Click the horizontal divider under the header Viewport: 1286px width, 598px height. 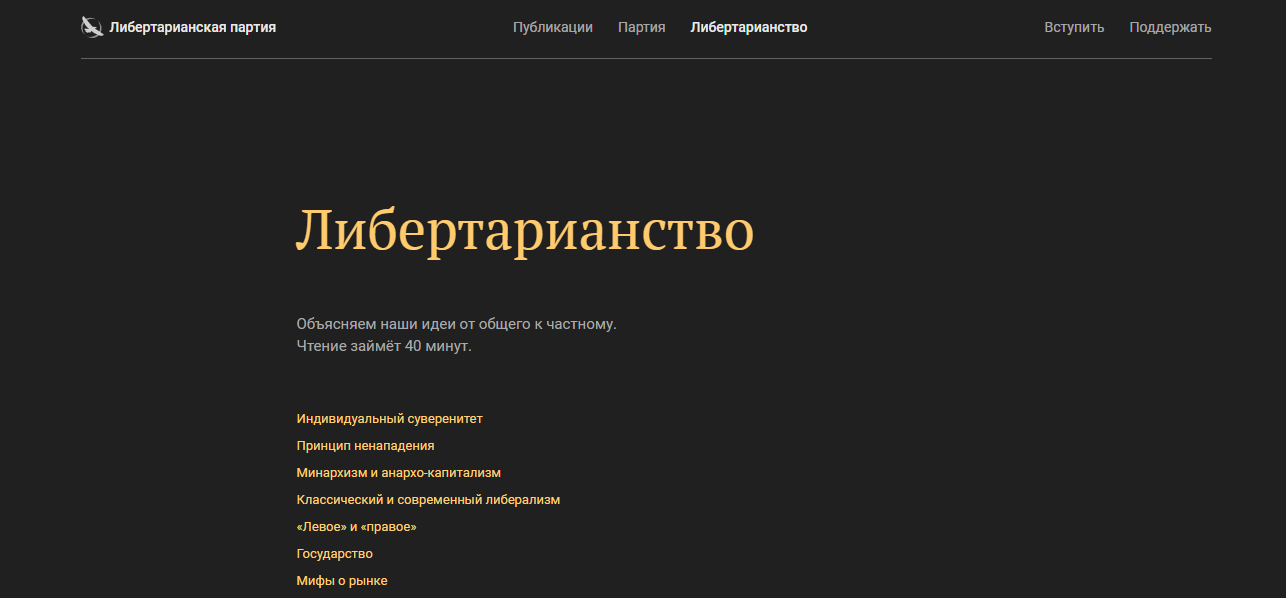point(646,59)
